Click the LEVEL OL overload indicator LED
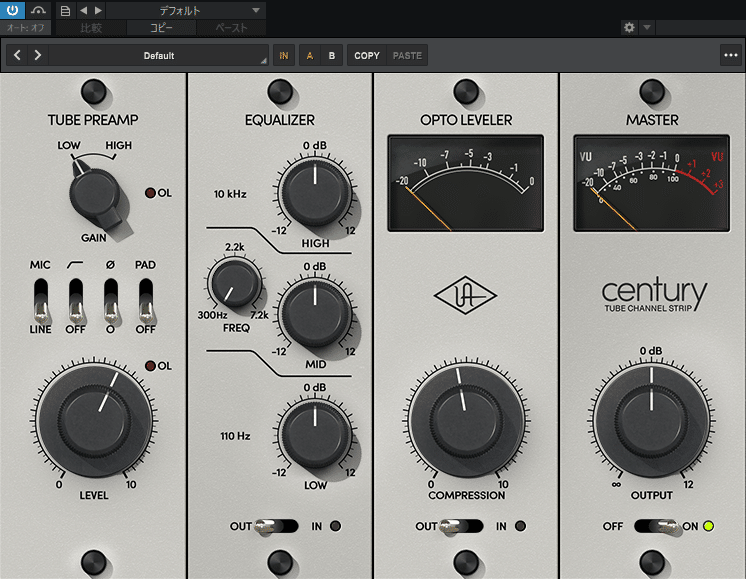Viewport: 746px width, 579px height. point(150,366)
